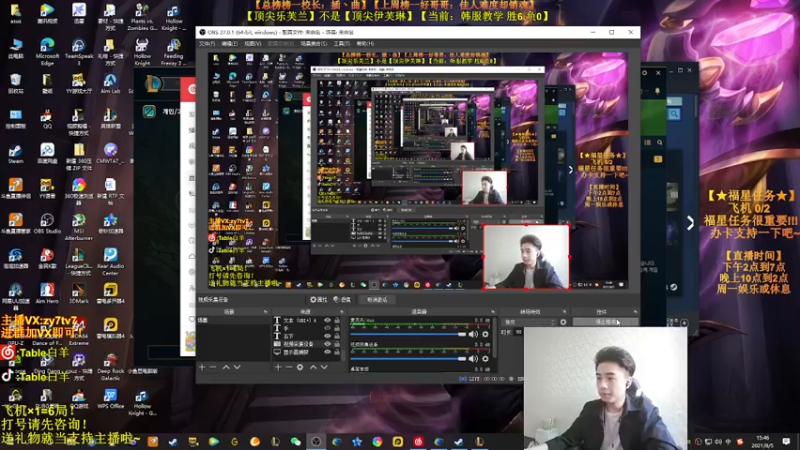This screenshot has width=800, height=450.
Task: Open Sources (来源) dock header menu icon
Action: pyautogui.click(x=342, y=312)
